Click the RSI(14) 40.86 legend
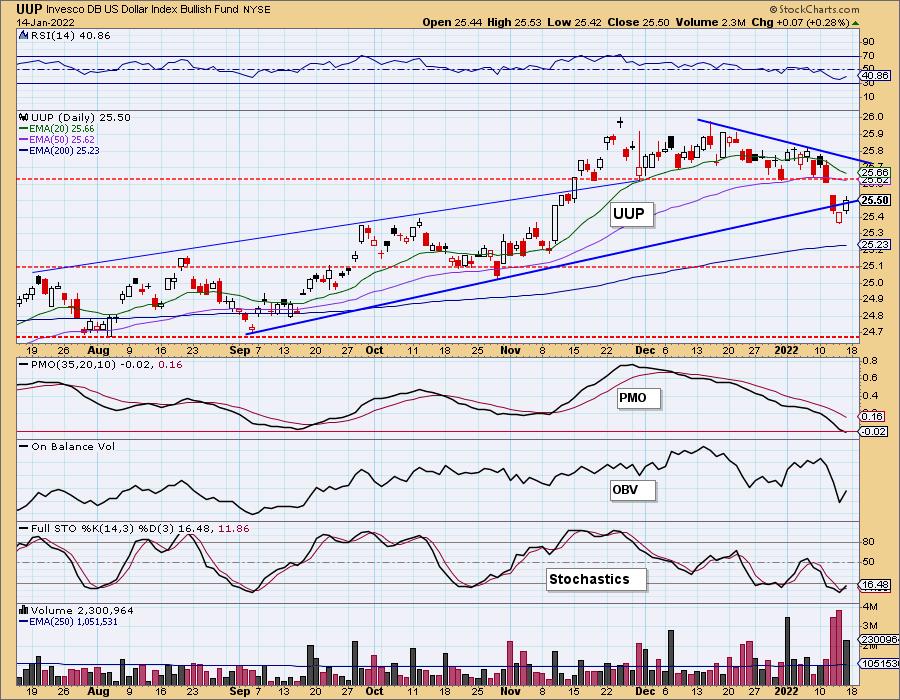Screen dimensions: 900x700 pyautogui.click(x=70, y=35)
